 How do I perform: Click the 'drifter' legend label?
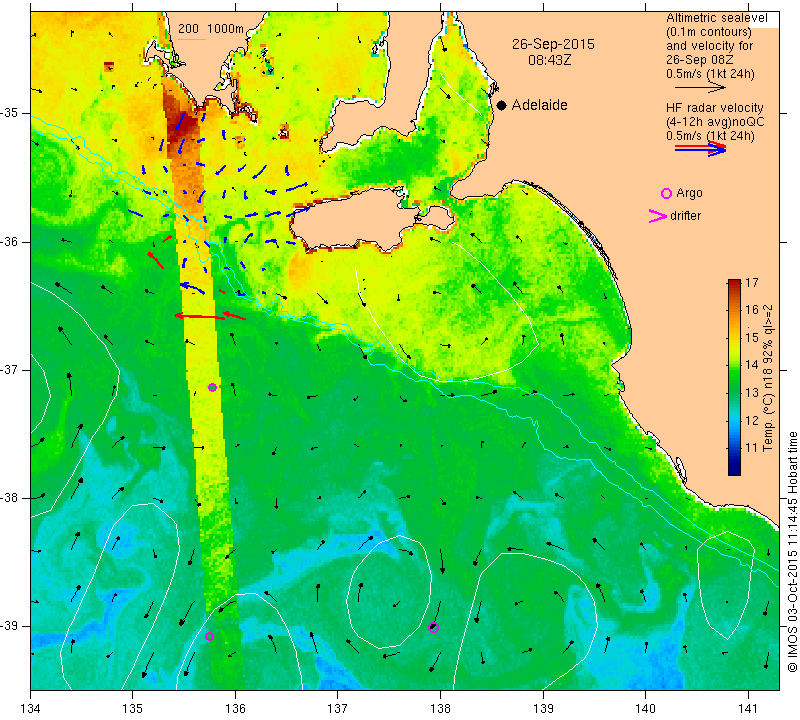(685, 216)
